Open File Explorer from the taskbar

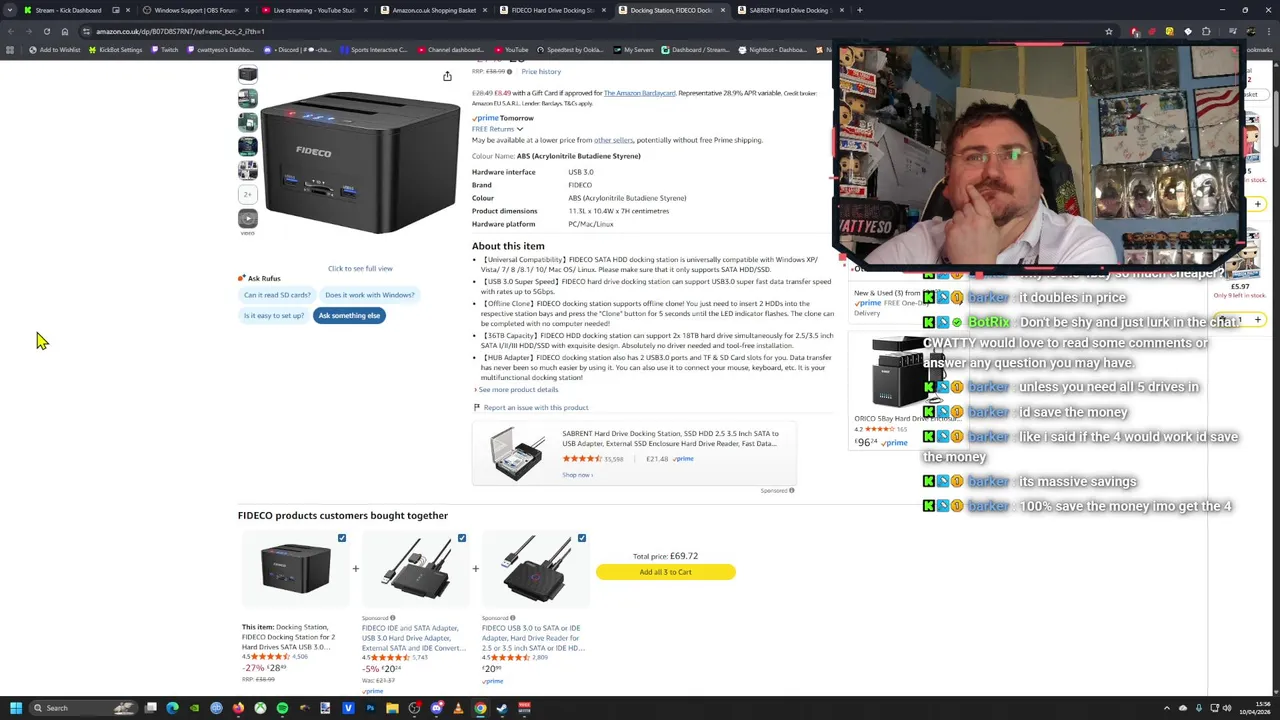pos(392,708)
